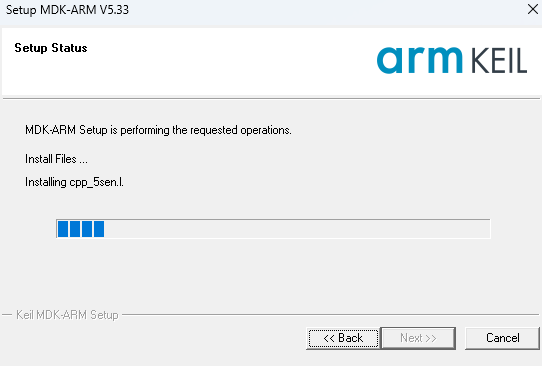Screen dimensions: 542x366
Task: Close the Setup MDK-ARM window
Action: (x=533, y=9)
